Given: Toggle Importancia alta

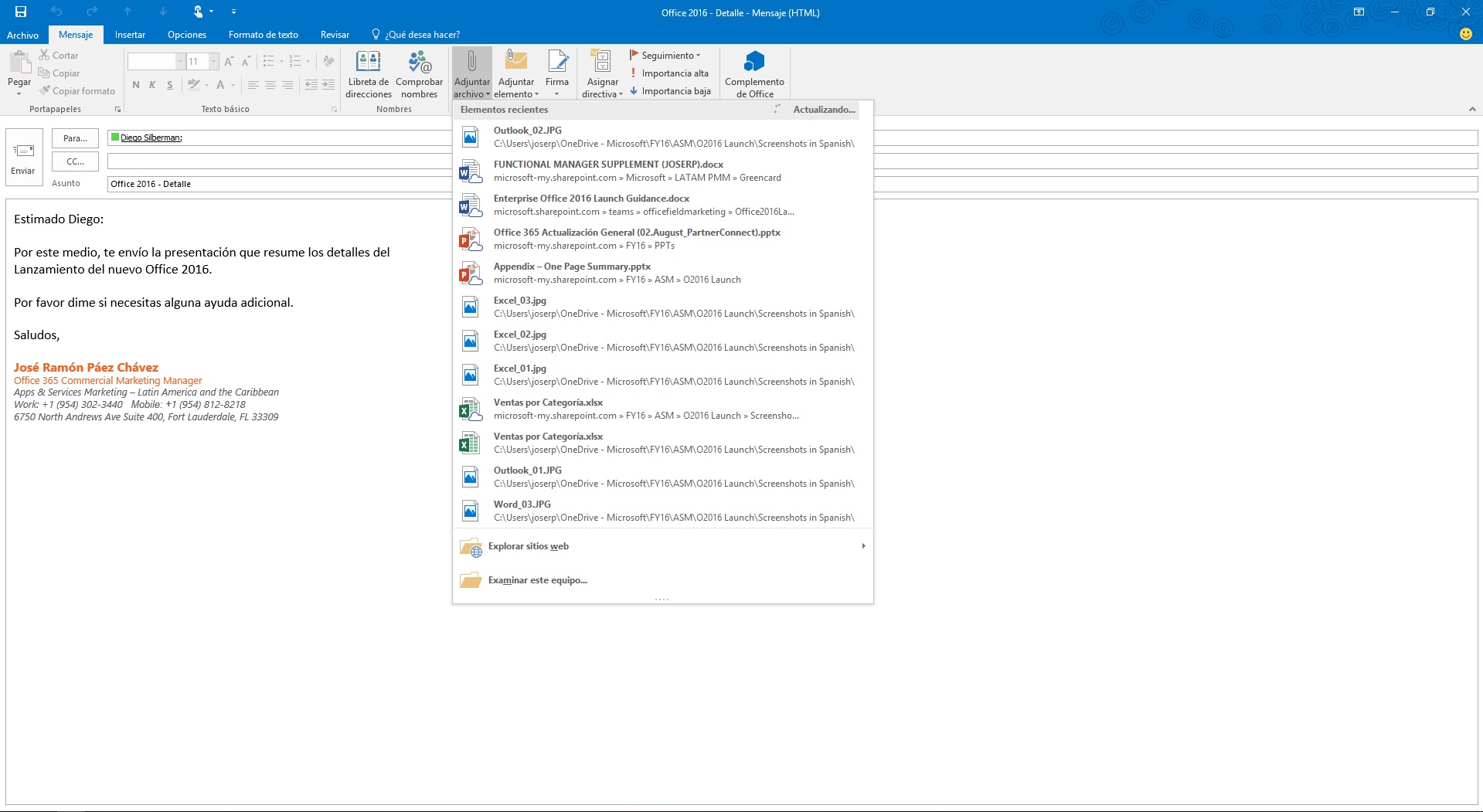Looking at the screenshot, I should (669, 73).
